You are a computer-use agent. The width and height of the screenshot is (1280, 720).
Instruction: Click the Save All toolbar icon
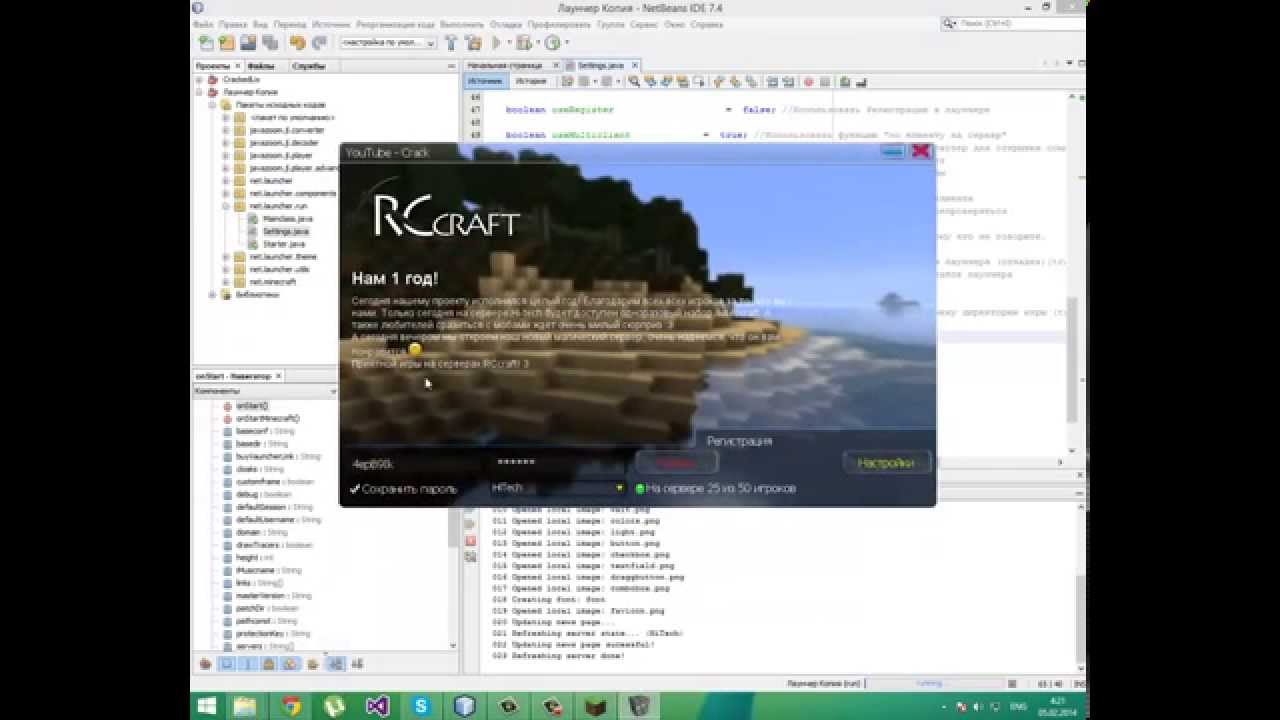[x=270, y=43]
